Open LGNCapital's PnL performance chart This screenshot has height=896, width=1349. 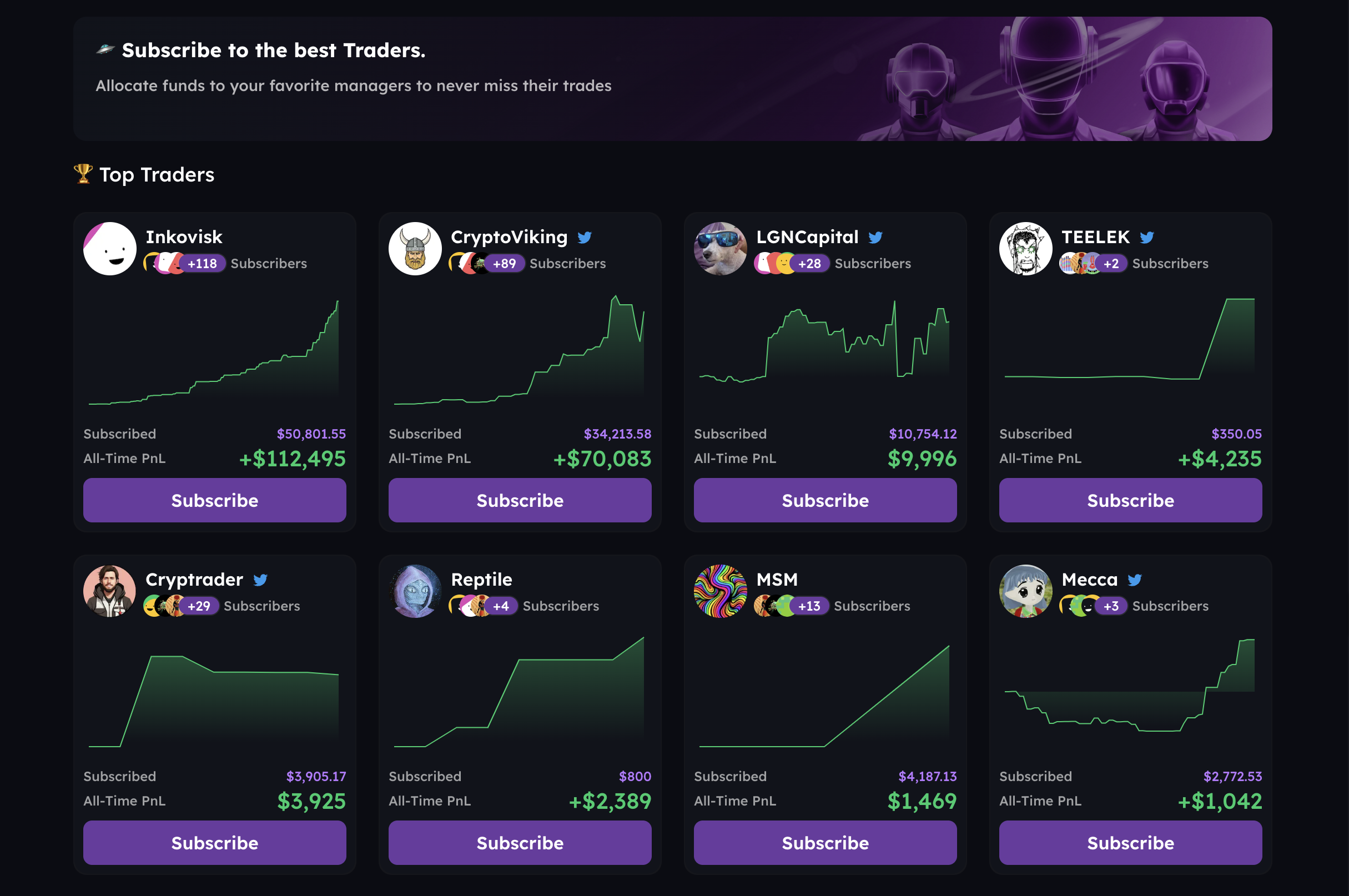click(824, 349)
